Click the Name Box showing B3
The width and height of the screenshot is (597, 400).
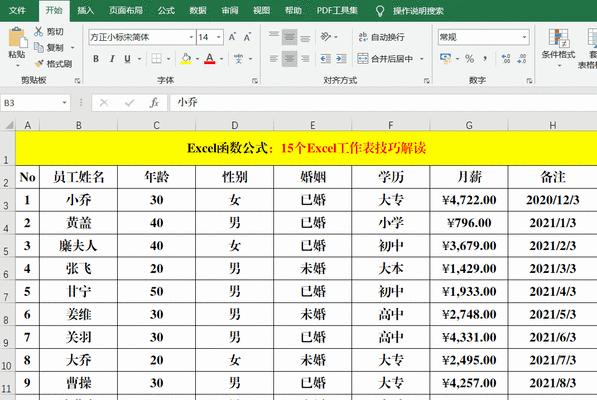pyautogui.click(x=35, y=103)
